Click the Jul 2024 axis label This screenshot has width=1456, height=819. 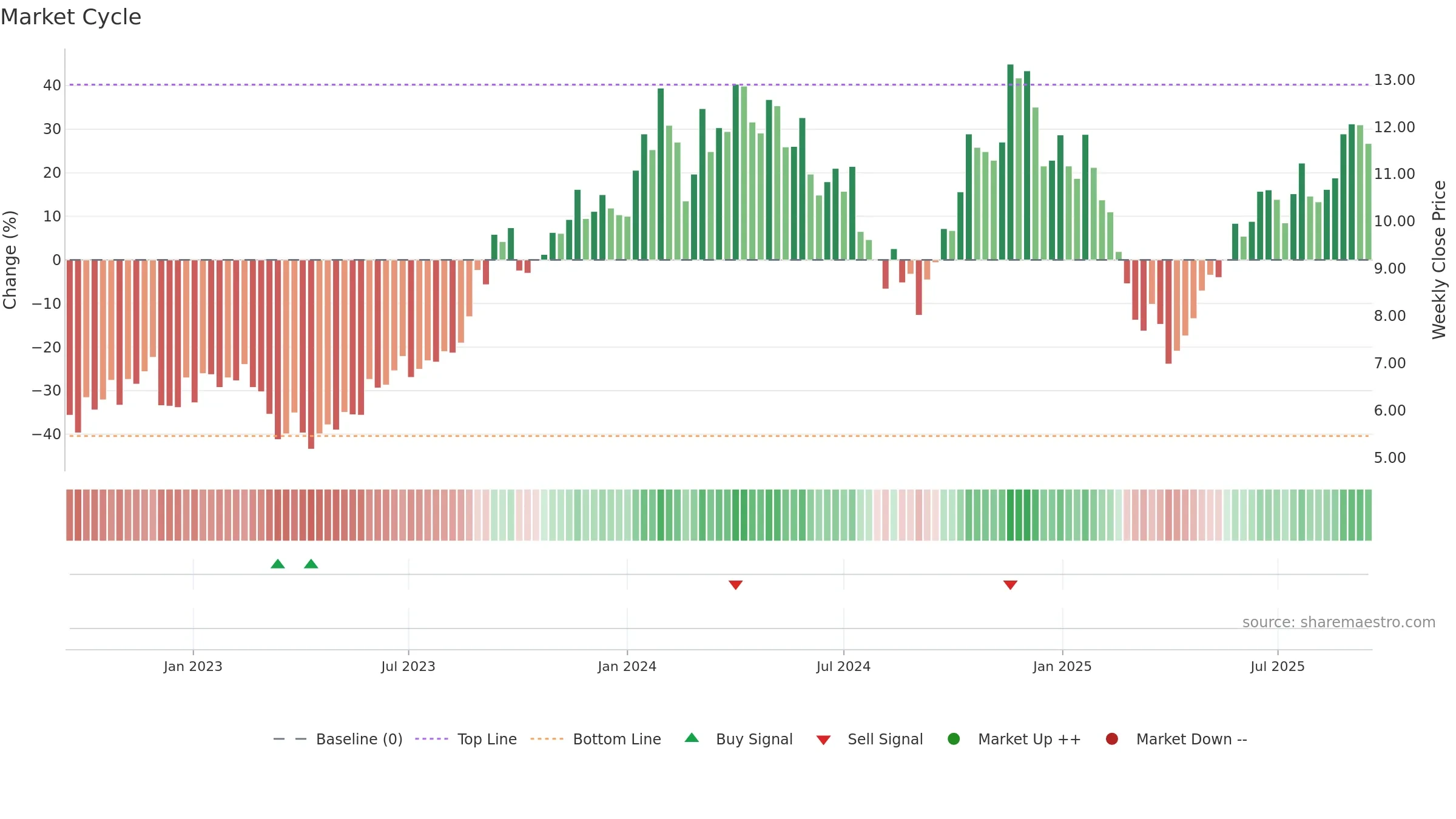843,666
